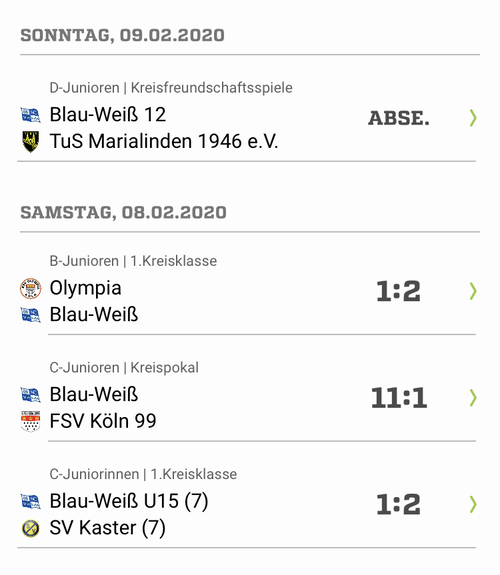Click the Olympia team name
This screenshot has width=500, height=575.
click(85, 288)
